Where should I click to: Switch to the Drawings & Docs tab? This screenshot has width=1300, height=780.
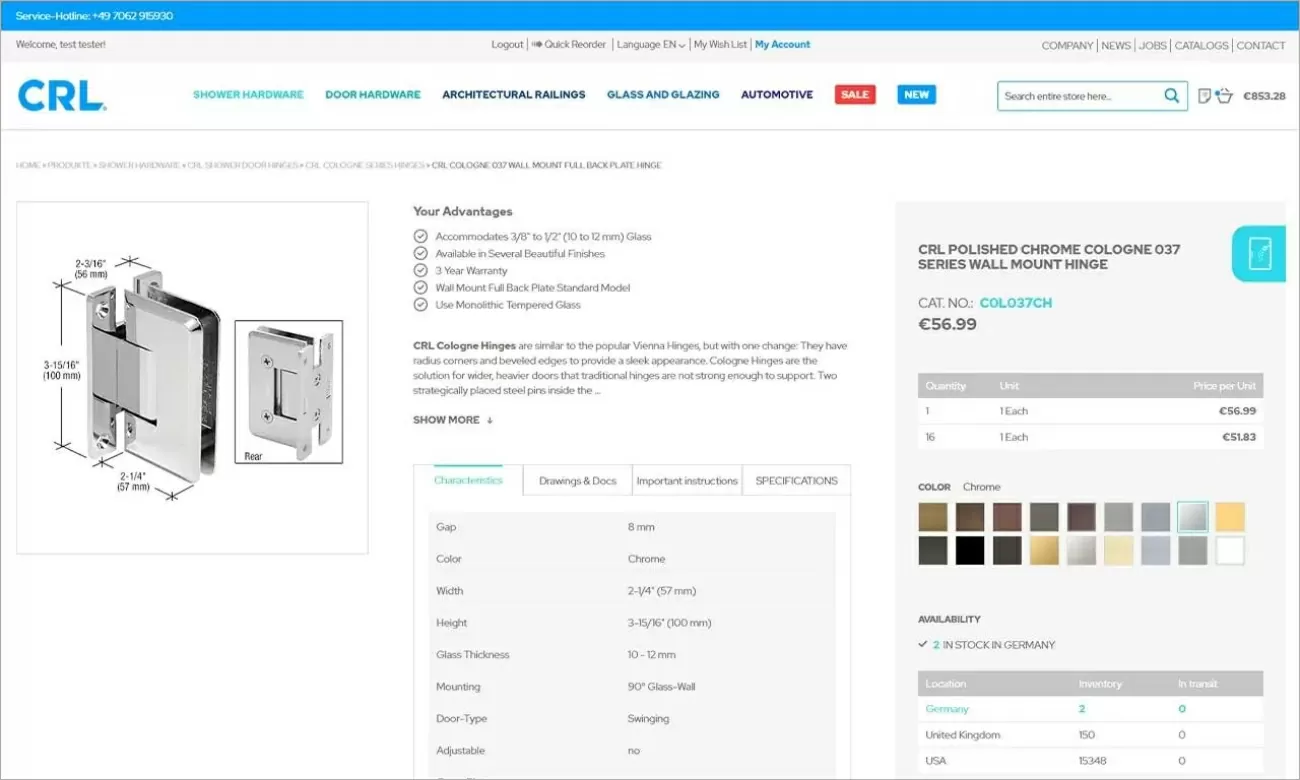pyautogui.click(x=576, y=480)
